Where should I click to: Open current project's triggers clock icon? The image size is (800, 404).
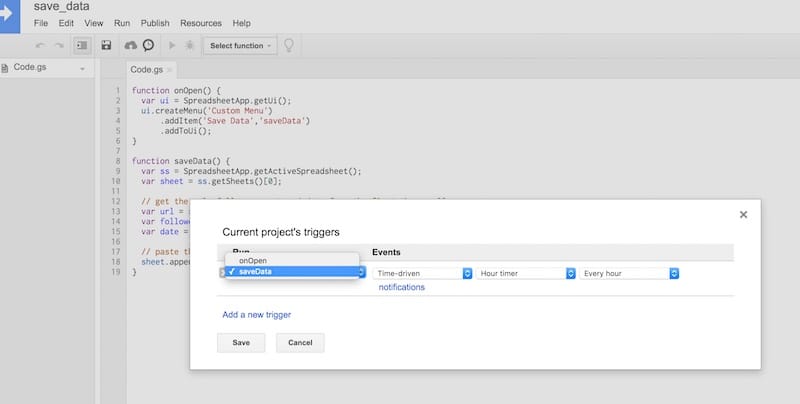148,45
